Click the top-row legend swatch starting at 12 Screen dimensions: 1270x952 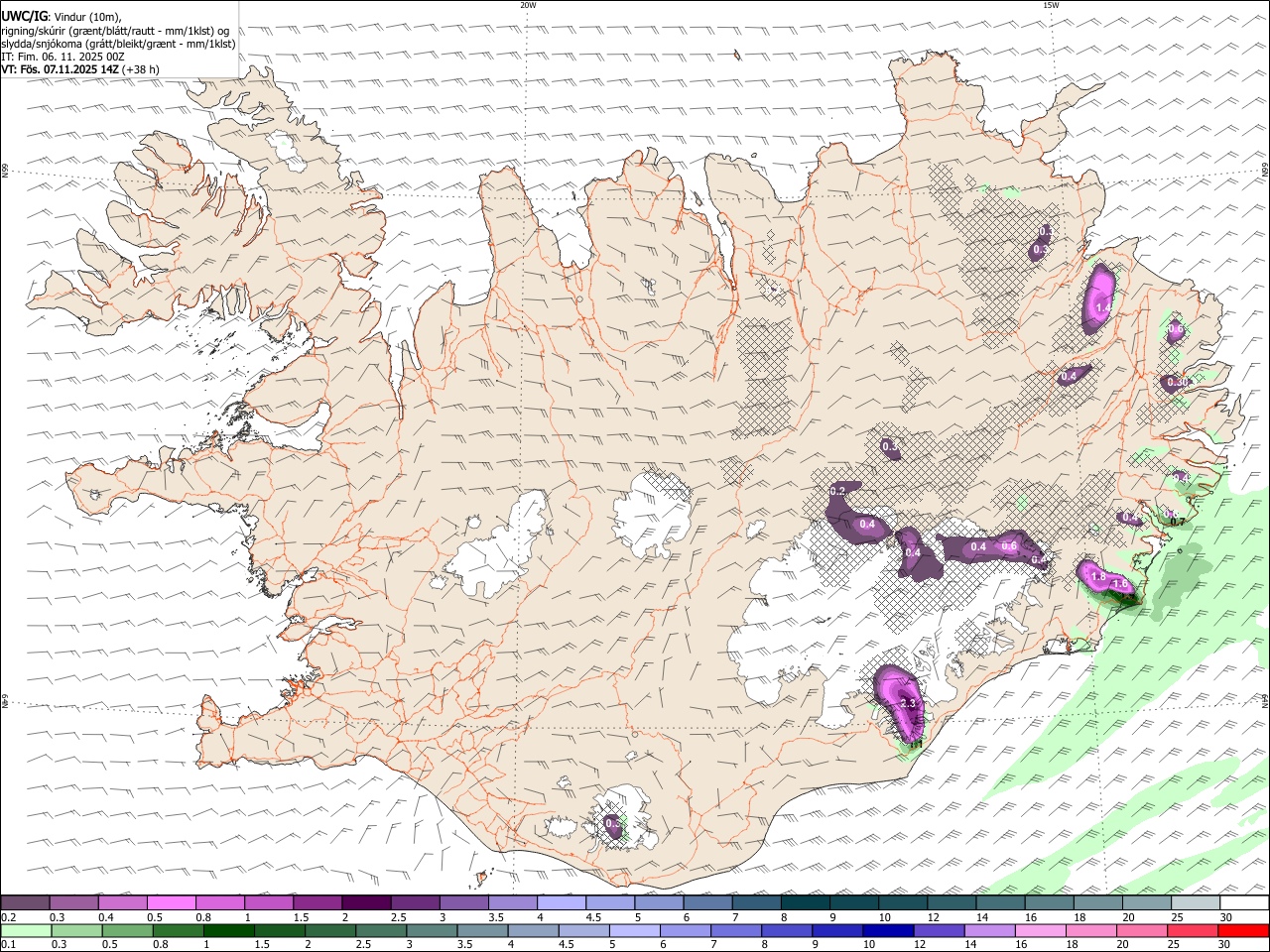click(x=952, y=902)
